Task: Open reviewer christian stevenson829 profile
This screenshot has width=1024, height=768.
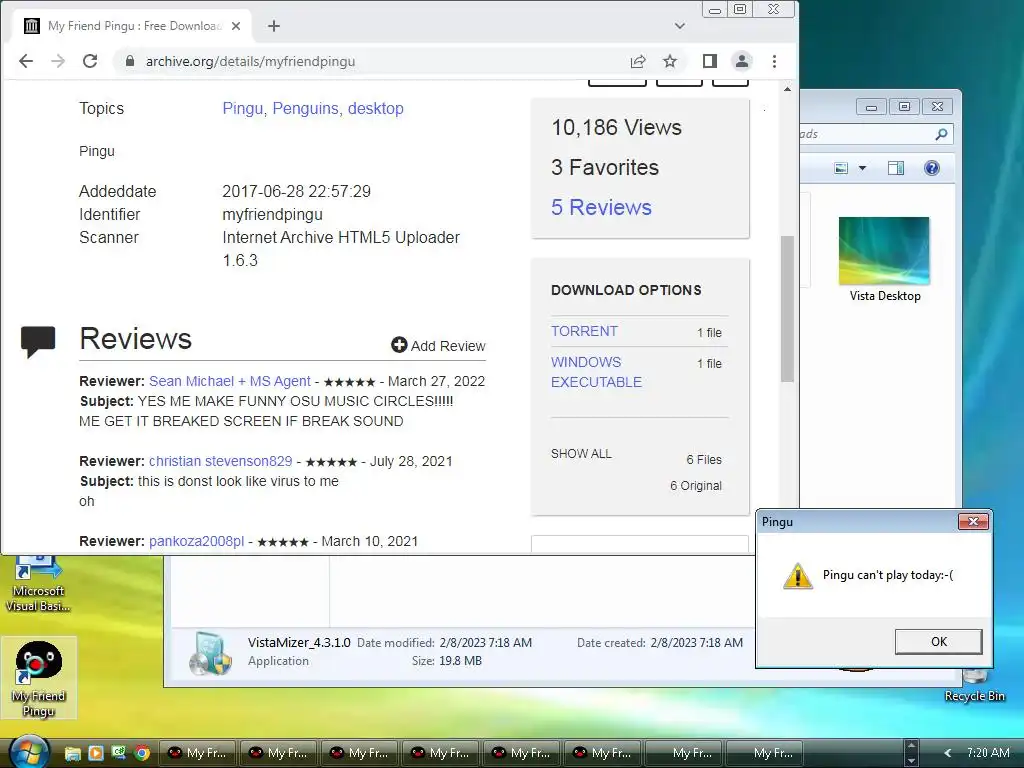Action: 221,461
